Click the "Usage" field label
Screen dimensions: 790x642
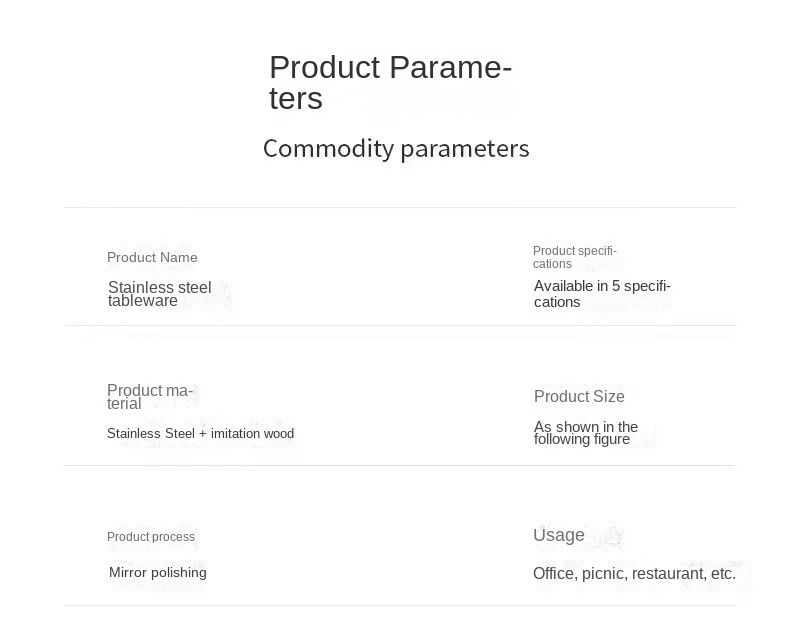(559, 535)
